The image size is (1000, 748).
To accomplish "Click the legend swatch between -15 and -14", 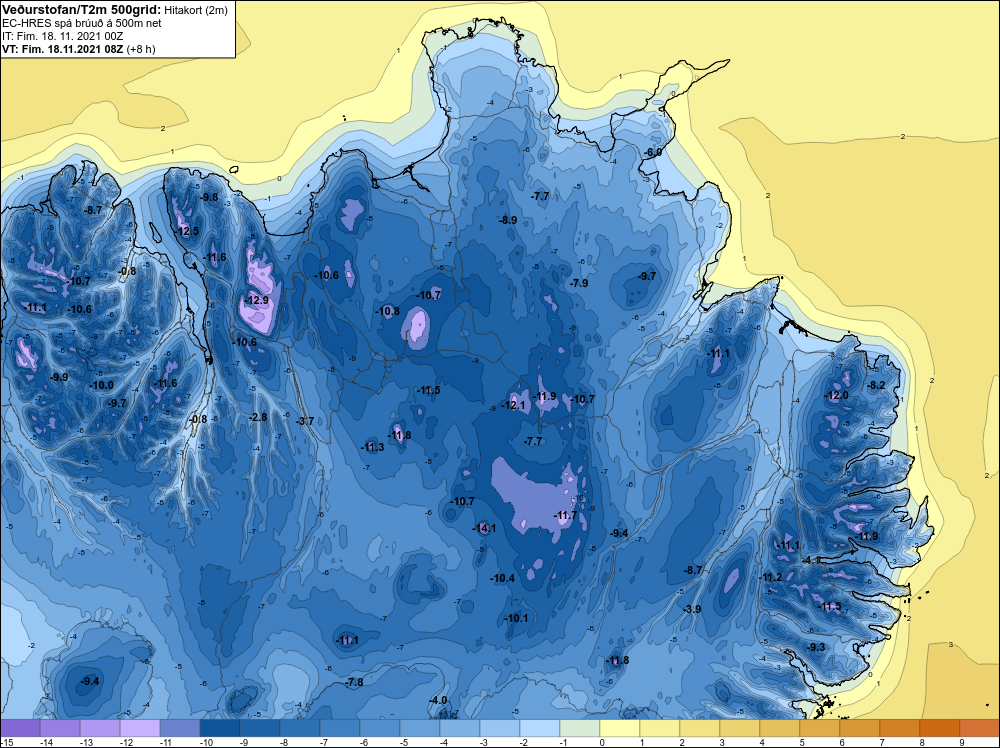I will 20,728.
